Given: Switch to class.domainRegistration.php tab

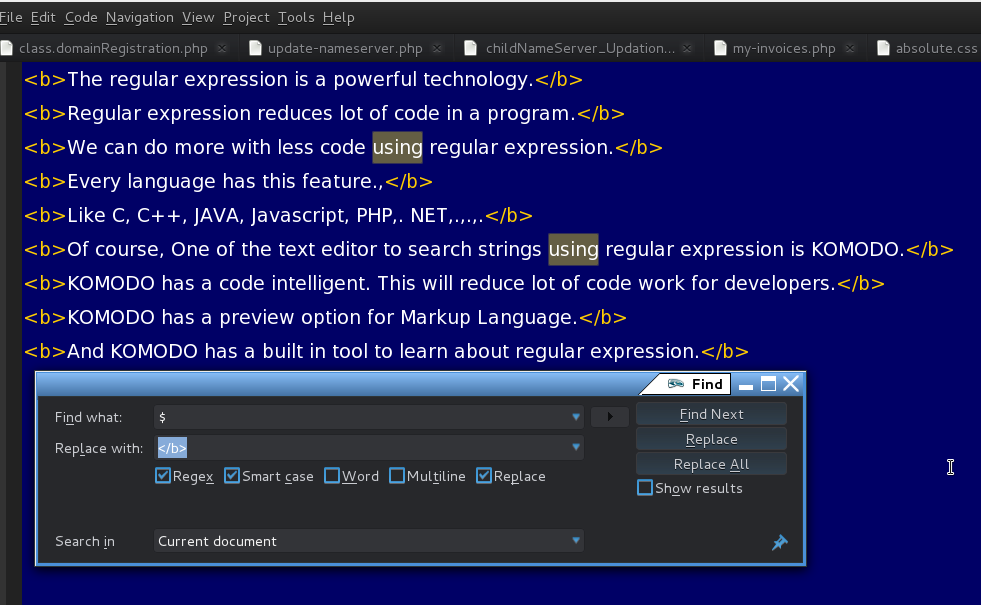Looking at the screenshot, I should (113, 48).
